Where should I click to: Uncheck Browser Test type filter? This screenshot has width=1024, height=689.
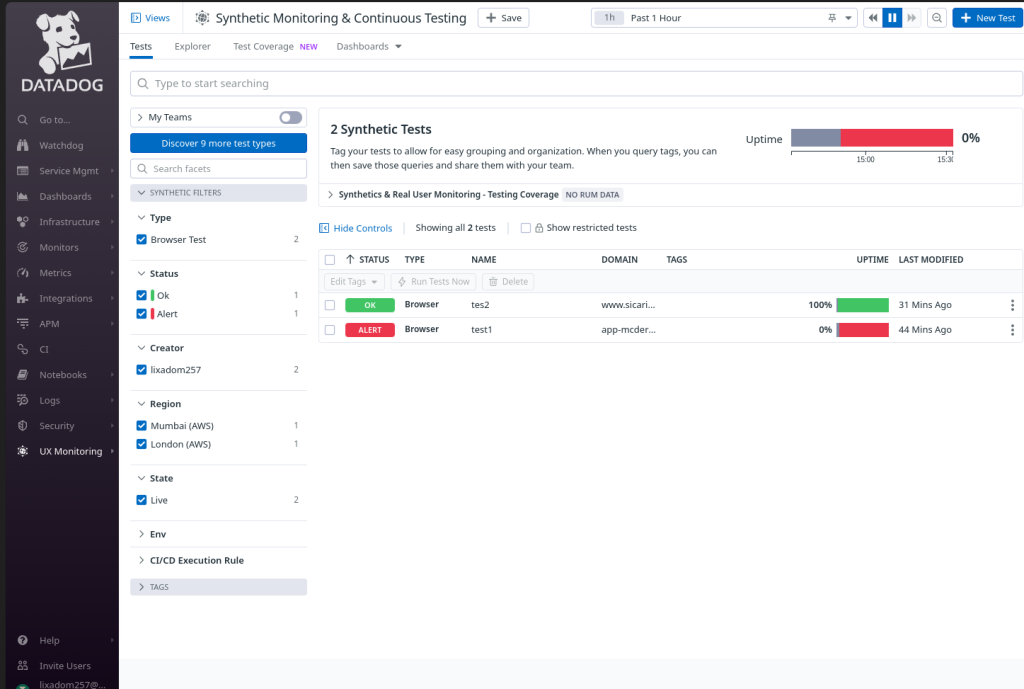click(x=141, y=240)
